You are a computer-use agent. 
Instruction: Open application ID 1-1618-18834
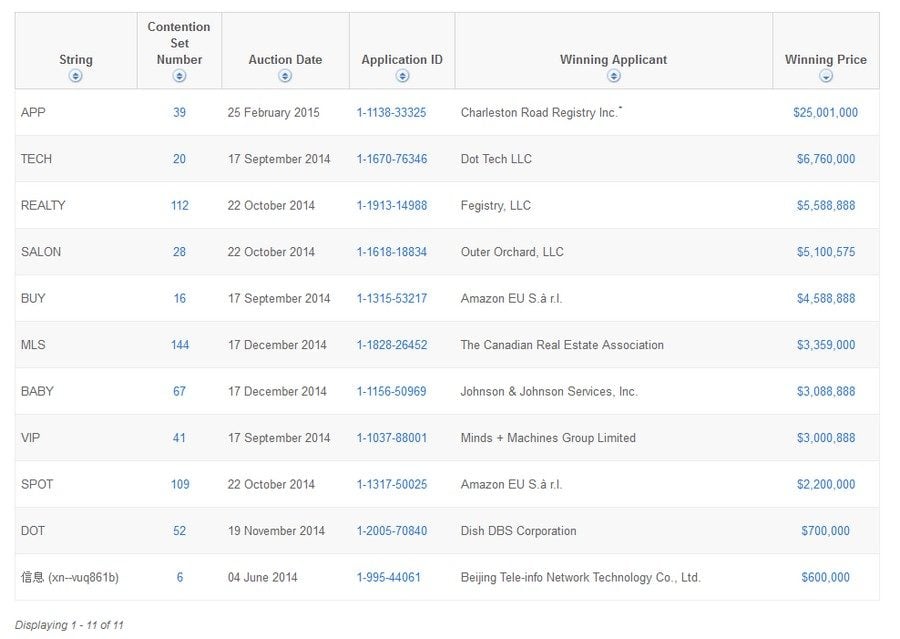pos(391,252)
